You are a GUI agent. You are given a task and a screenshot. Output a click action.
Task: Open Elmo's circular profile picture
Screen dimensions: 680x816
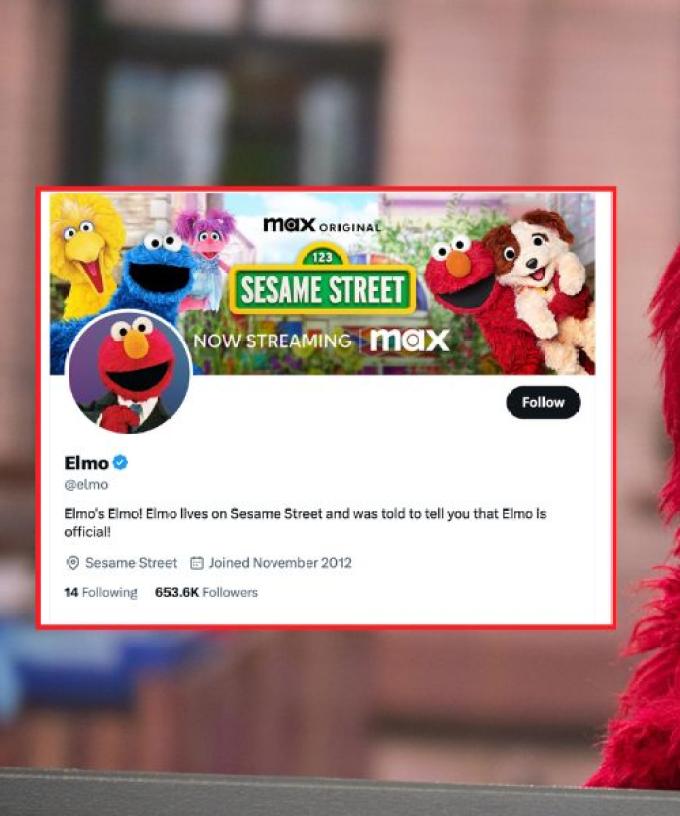(129, 372)
